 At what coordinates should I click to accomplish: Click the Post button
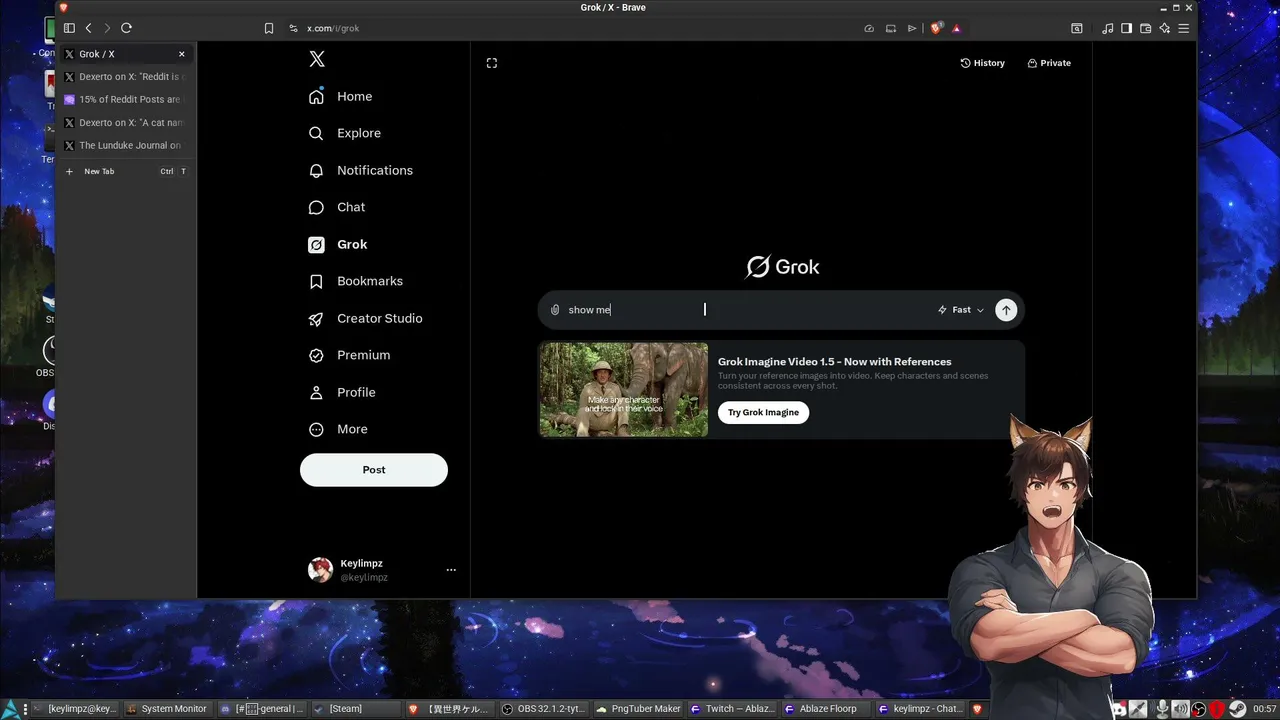pyautogui.click(x=374, y=470)
